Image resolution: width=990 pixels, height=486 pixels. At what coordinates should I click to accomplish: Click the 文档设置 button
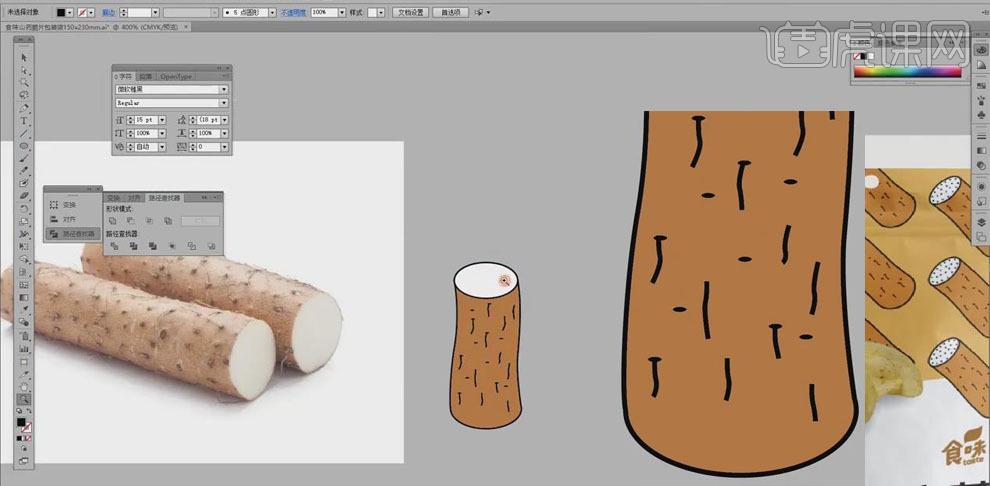[x=411, y=13]
